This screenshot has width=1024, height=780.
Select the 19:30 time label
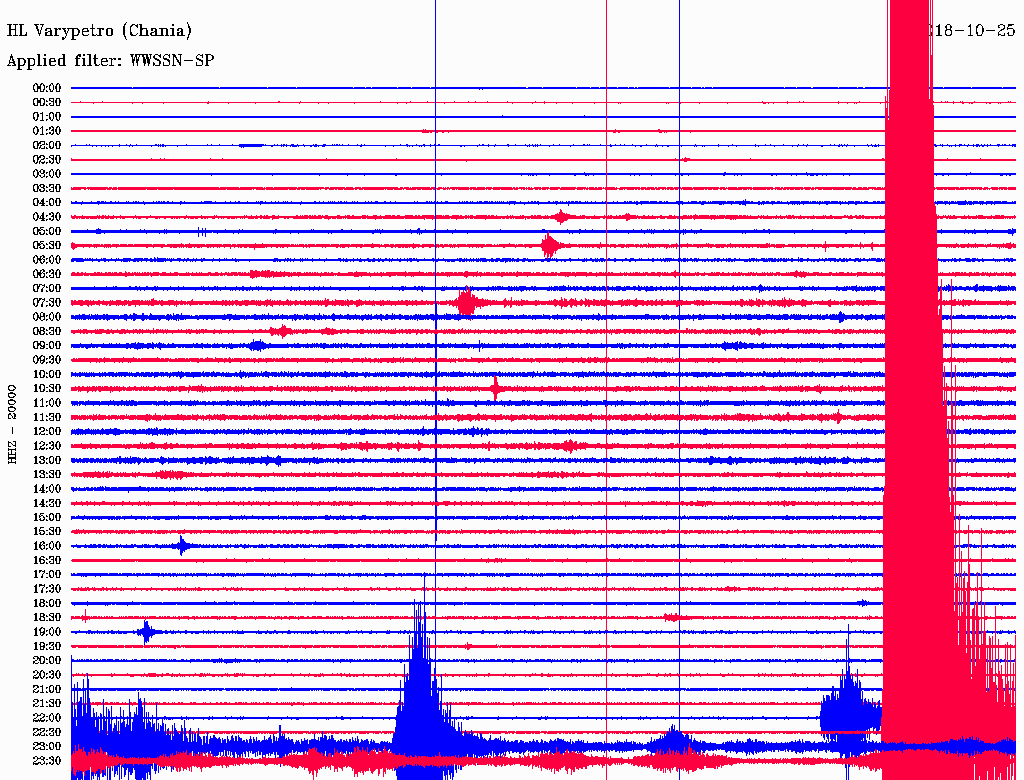(x=47, y=646)
